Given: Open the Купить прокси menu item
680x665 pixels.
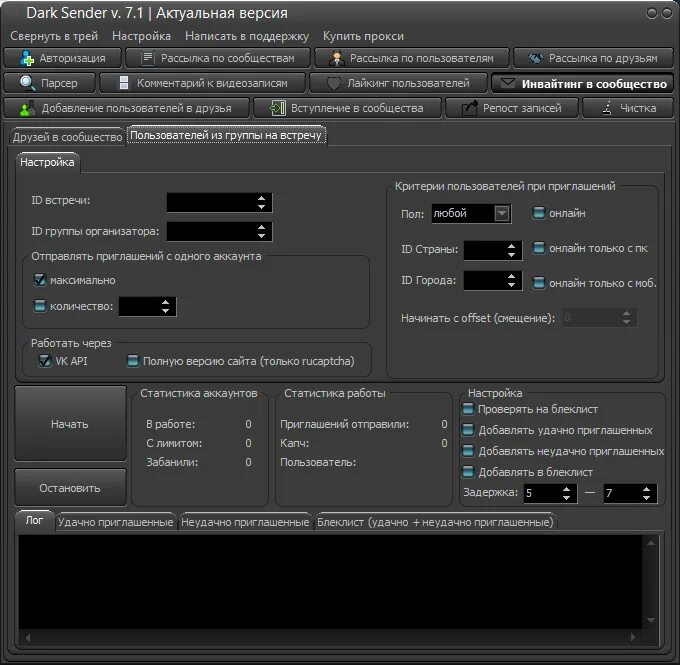Looking at the screenshot, I should point(363,36).
